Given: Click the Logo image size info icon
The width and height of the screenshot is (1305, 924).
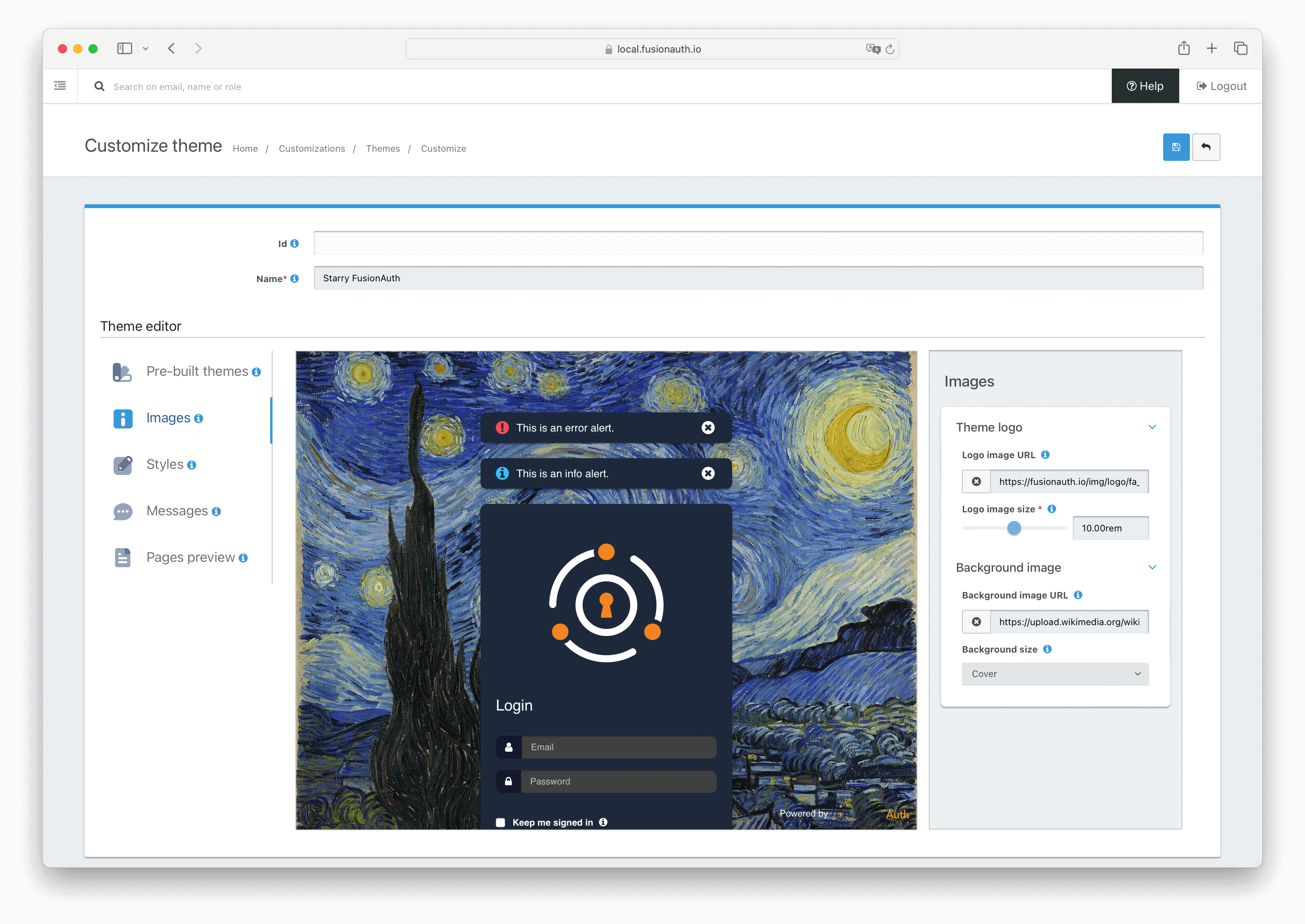Looking at the screenshot, I should [x=1052, y=509].
